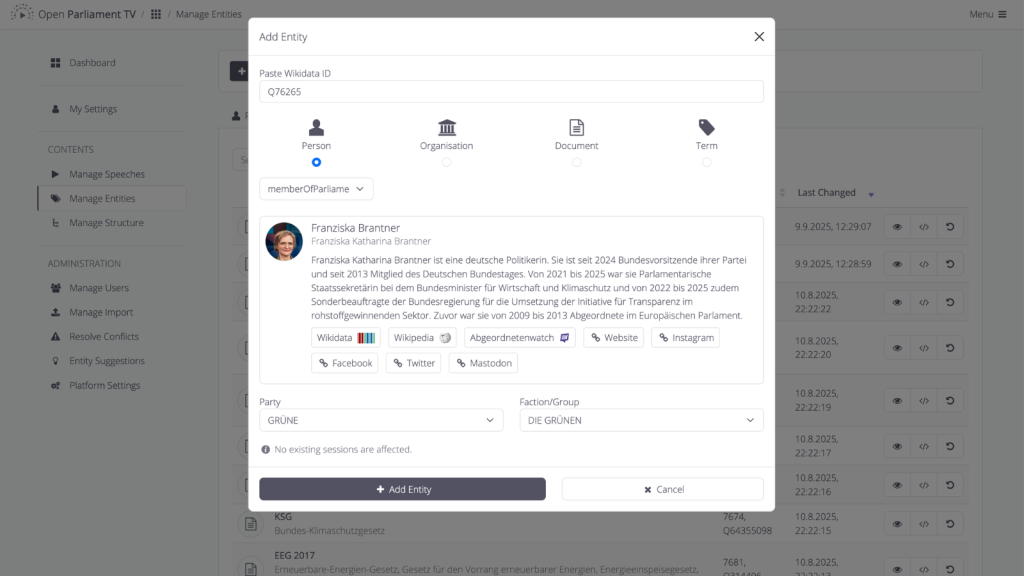The height and width of the screenshot is (576, 1024).
Task: Open the Party dropdown showing GRÜNE
Action: (x=381, y=420)
